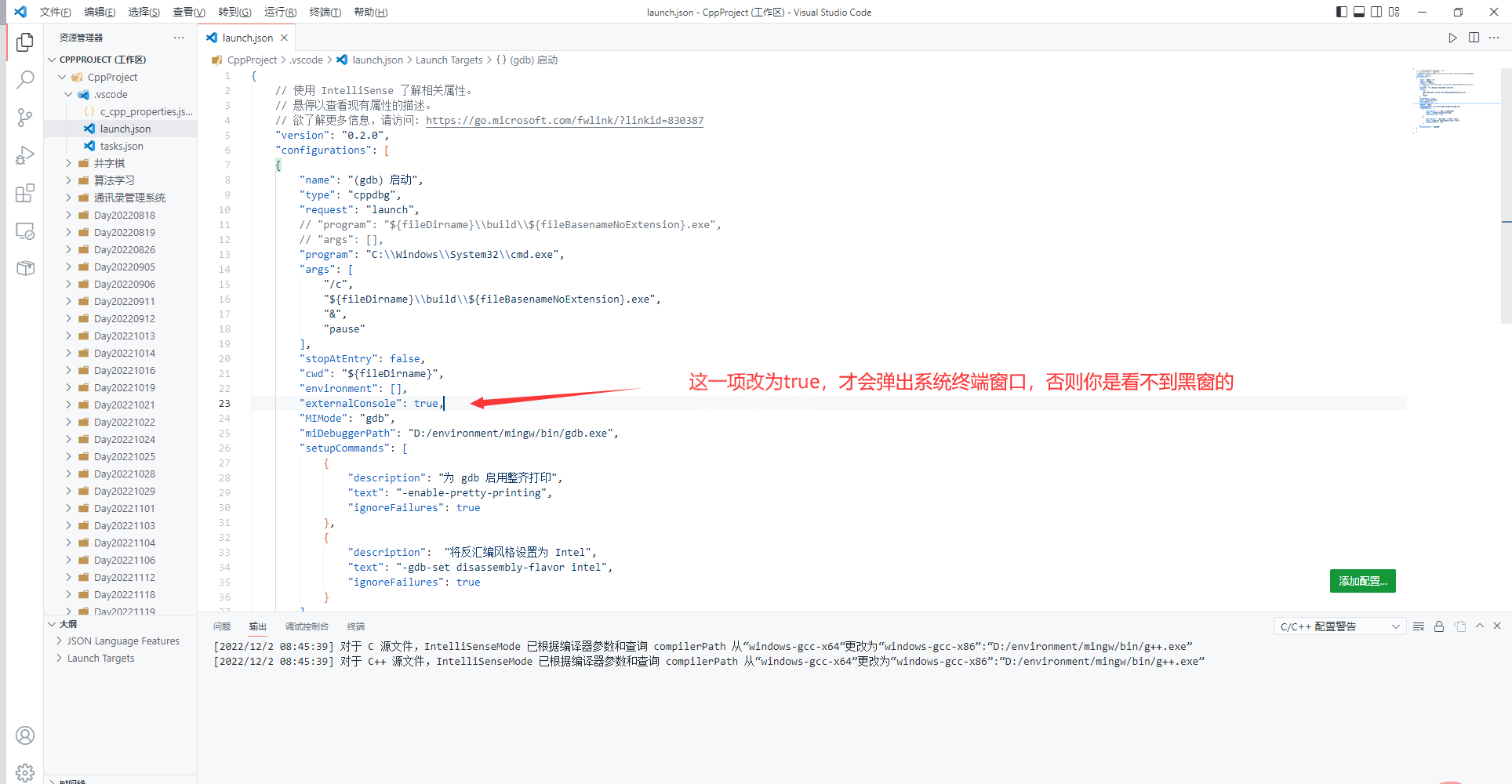Toggle secondary sidebar layout icon
The height and width of the screenshot is (784, 1512).
1376,12
